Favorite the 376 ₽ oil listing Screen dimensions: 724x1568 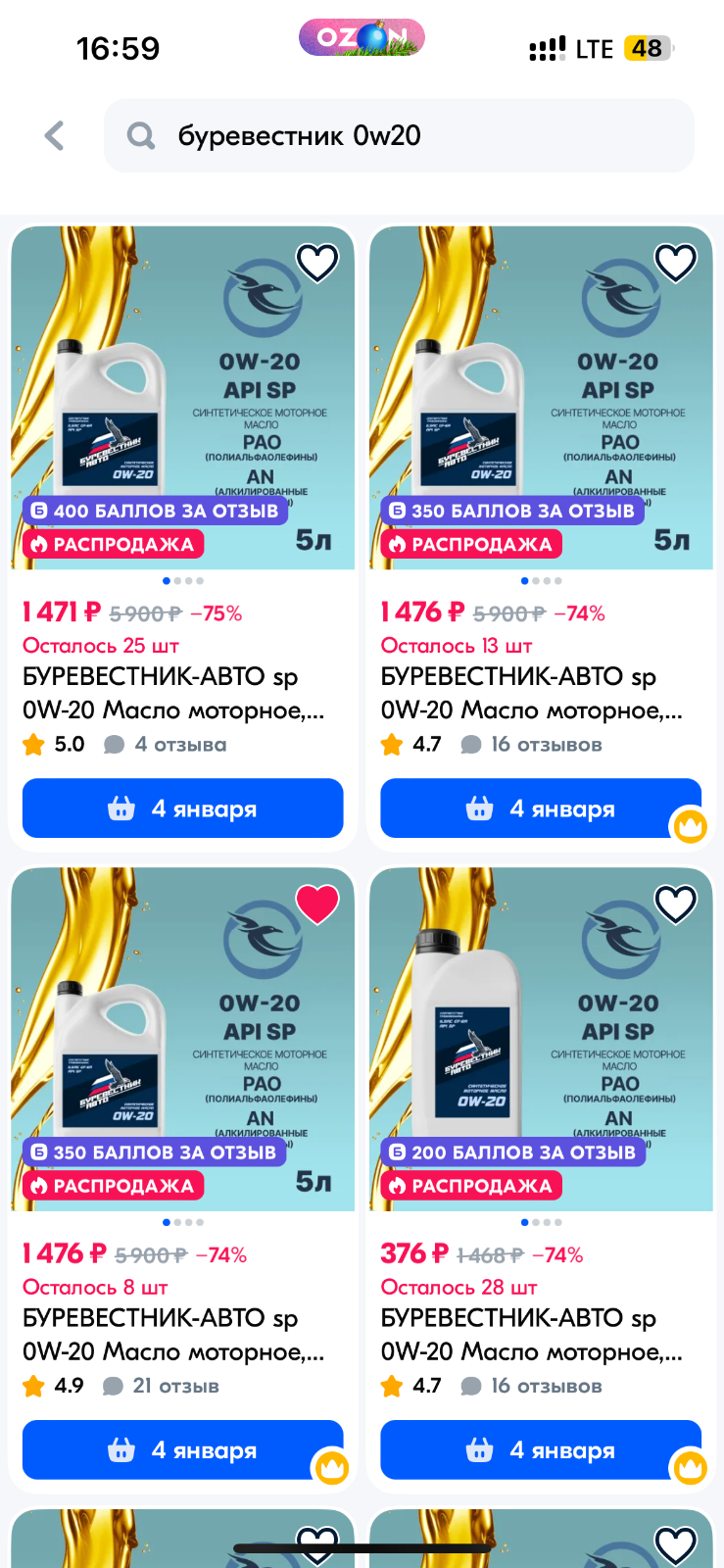pyautogui.click(x=676, y=904)
